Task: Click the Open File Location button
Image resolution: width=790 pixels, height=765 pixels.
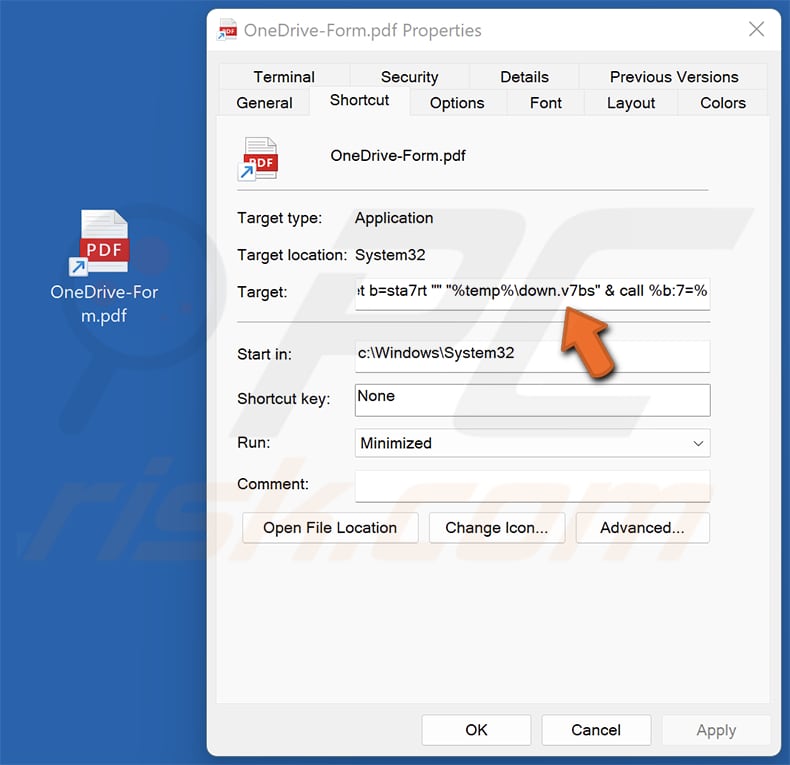Action: pyautogui.click(x=330, y=528)
